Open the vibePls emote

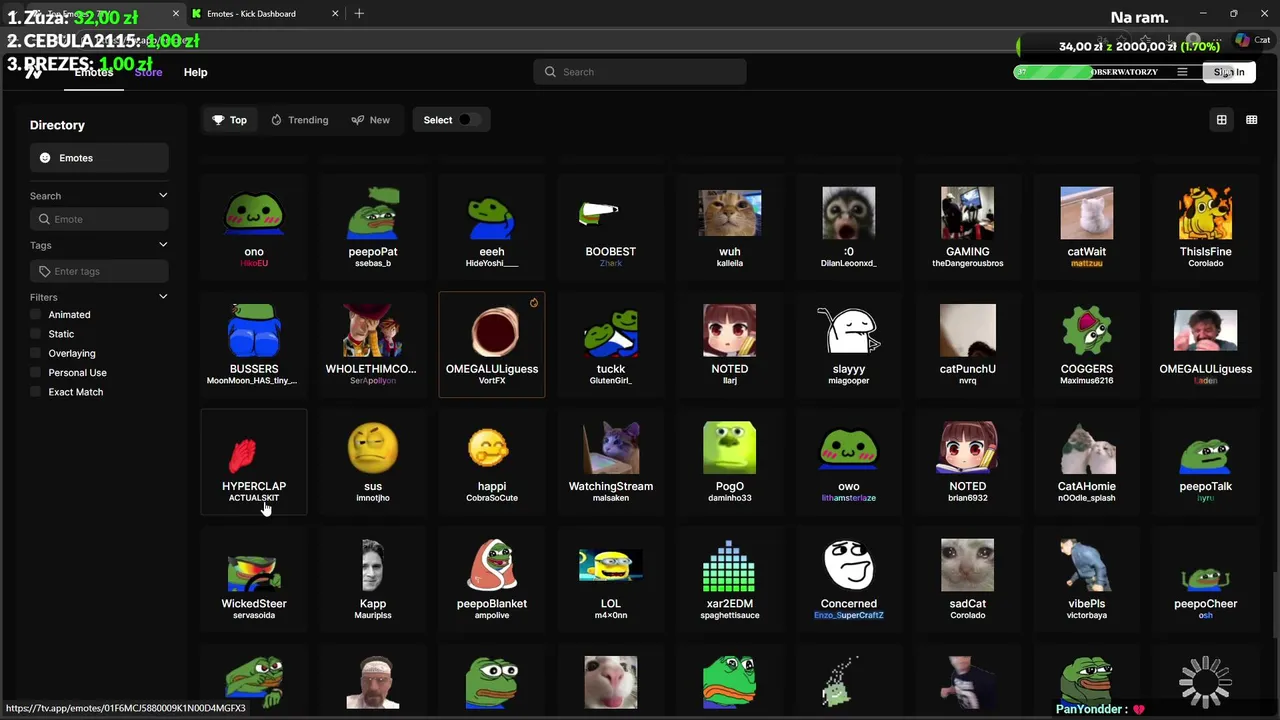[x=1087, y=578]
